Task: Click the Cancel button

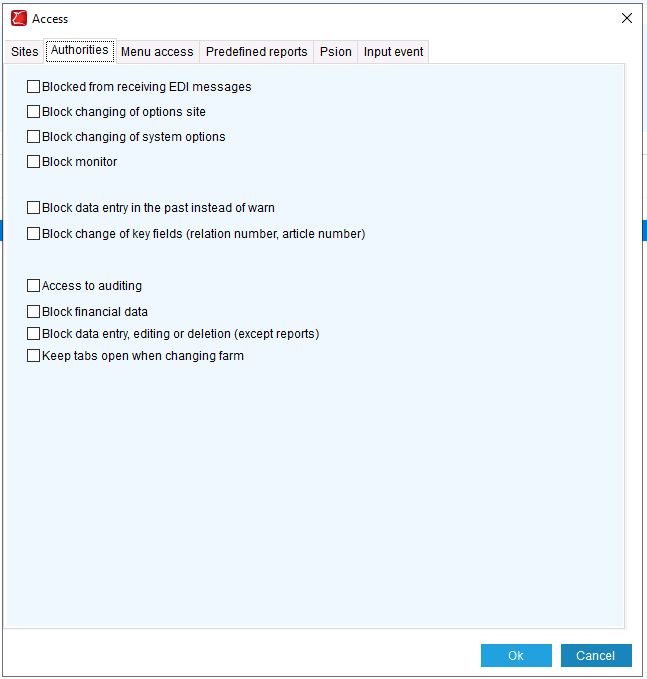Action: tap(596, 656)
